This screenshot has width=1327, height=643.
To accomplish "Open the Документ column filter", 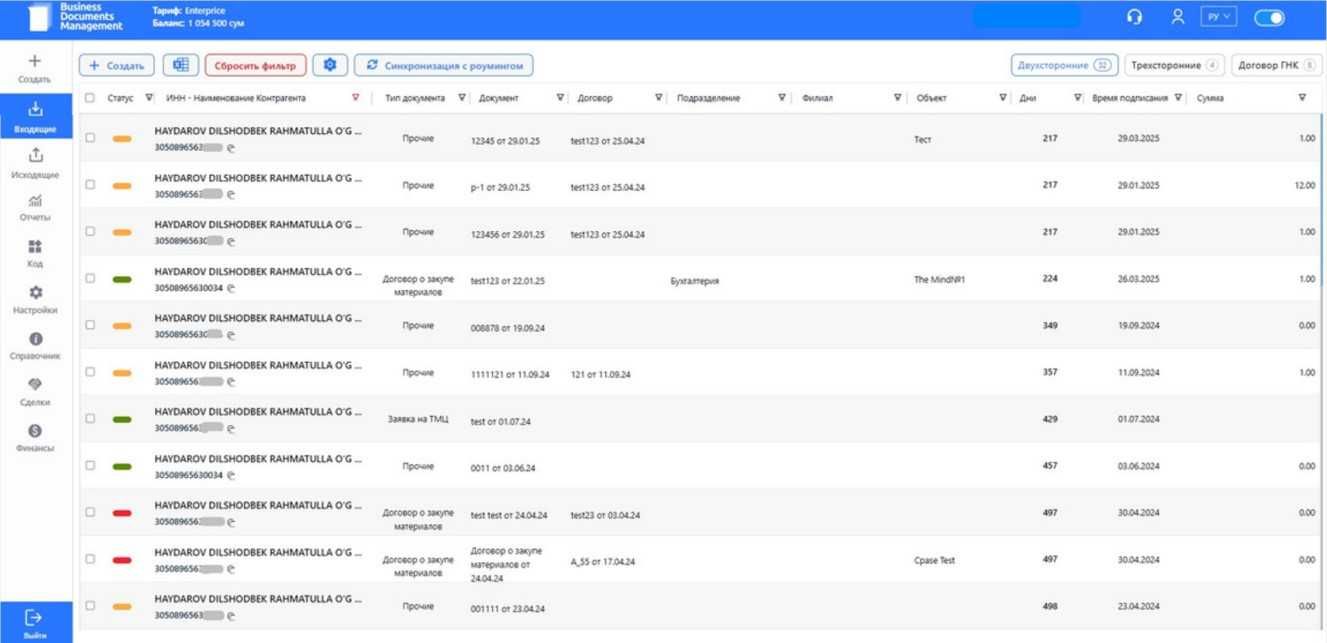I will tap(558, 98).
